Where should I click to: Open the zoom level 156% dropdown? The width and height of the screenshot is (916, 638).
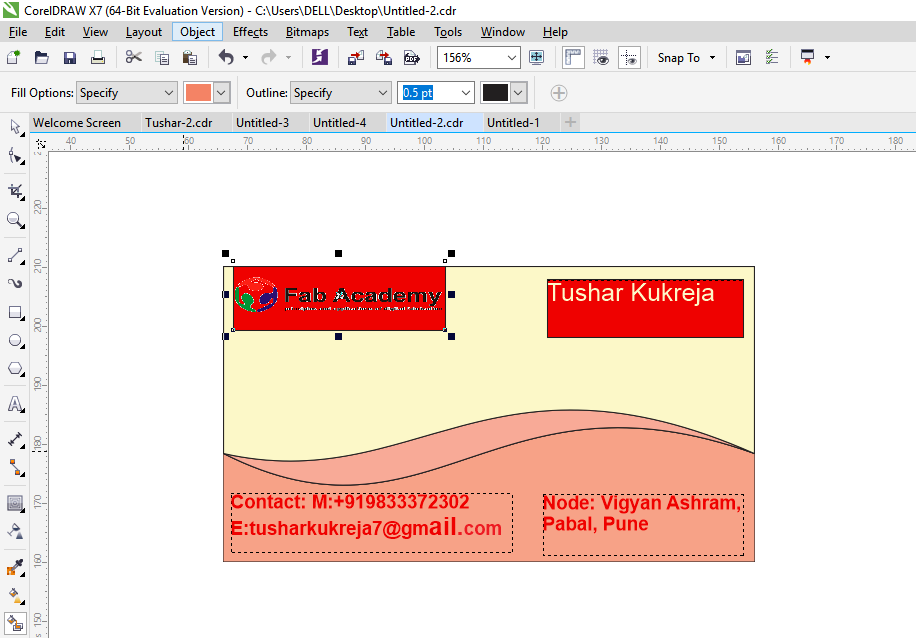(512, 58)
